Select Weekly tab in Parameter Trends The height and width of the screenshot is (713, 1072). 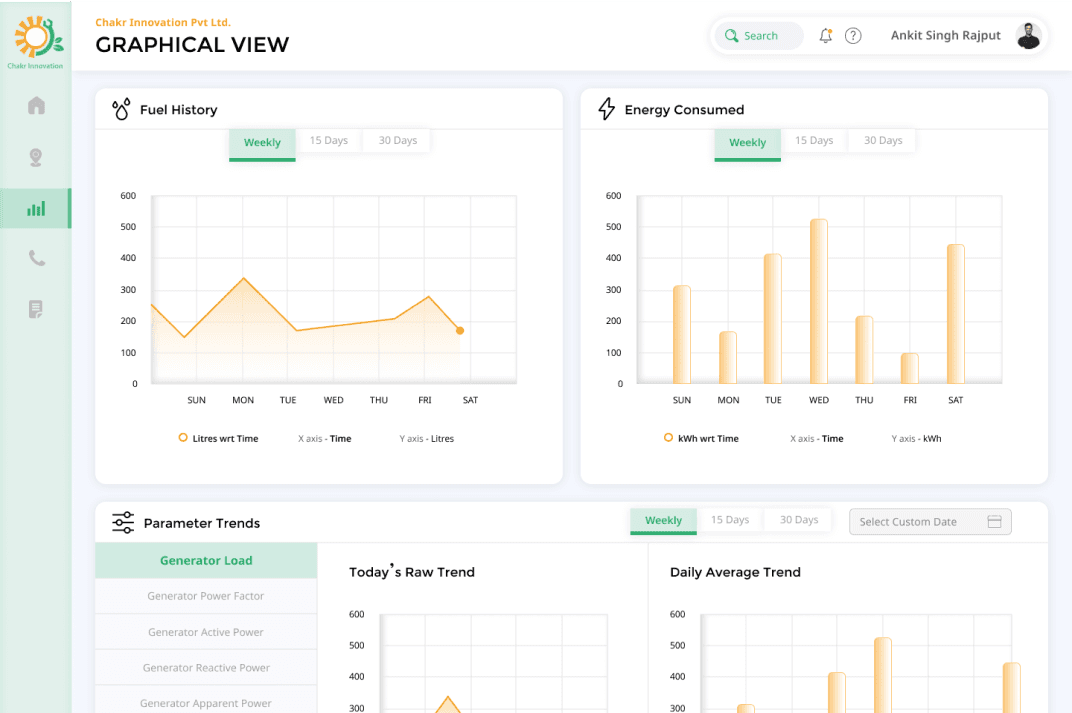tap(663, 521)
